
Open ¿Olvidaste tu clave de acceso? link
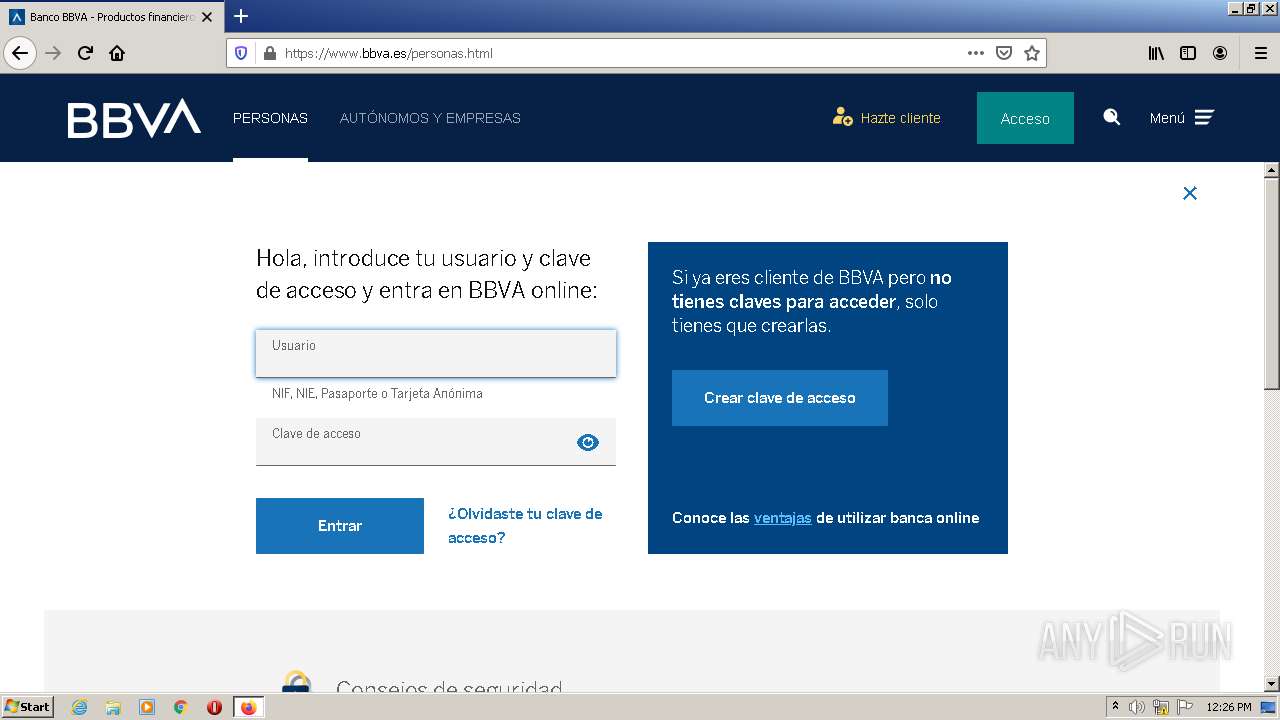click(x=525, y=526)
